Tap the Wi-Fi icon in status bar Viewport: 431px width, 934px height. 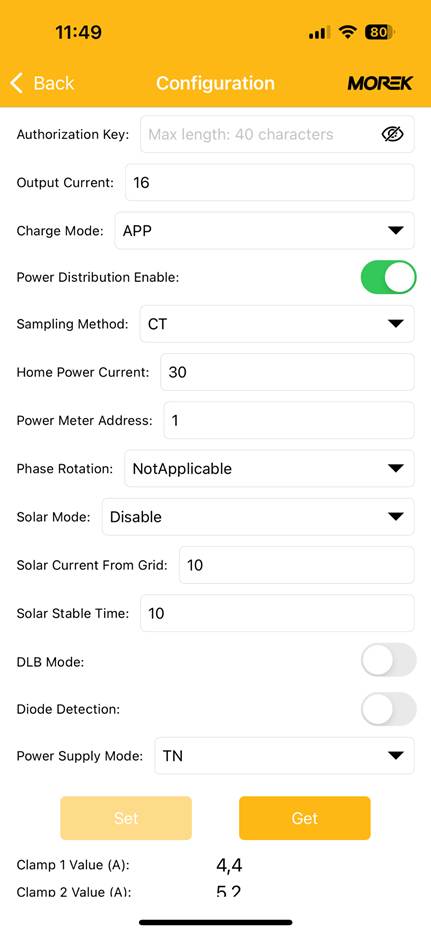coord(346,32)
